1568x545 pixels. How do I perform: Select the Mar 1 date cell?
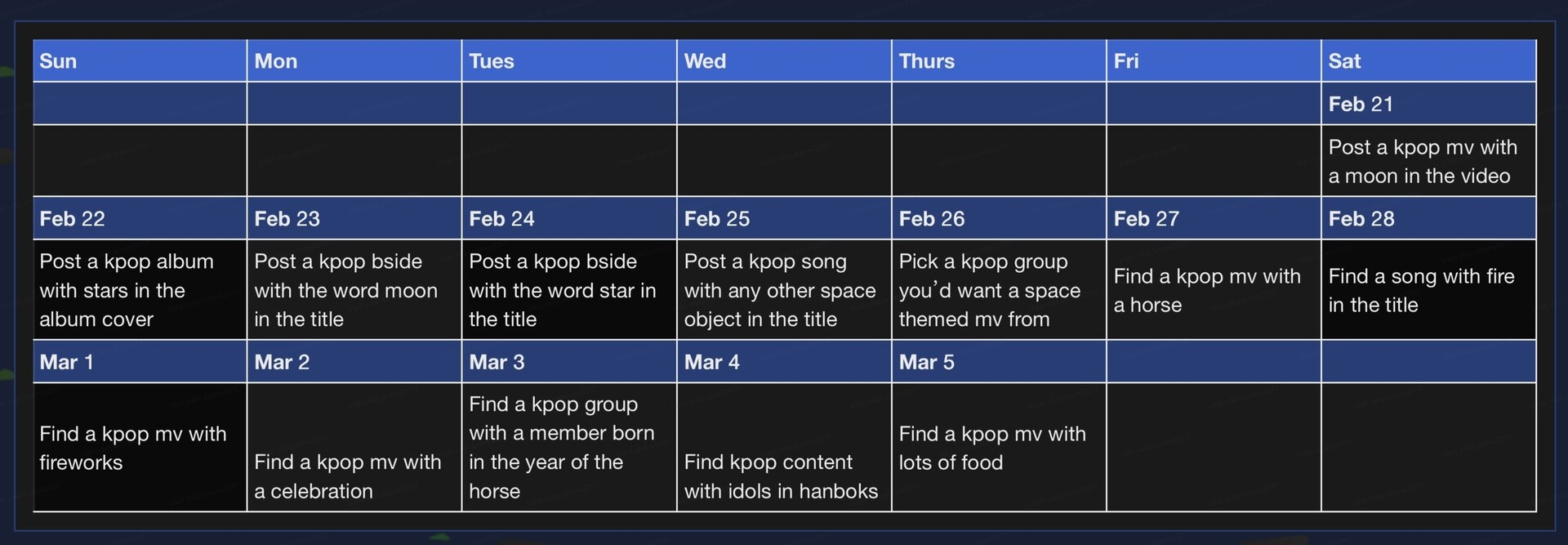(140, 362)
